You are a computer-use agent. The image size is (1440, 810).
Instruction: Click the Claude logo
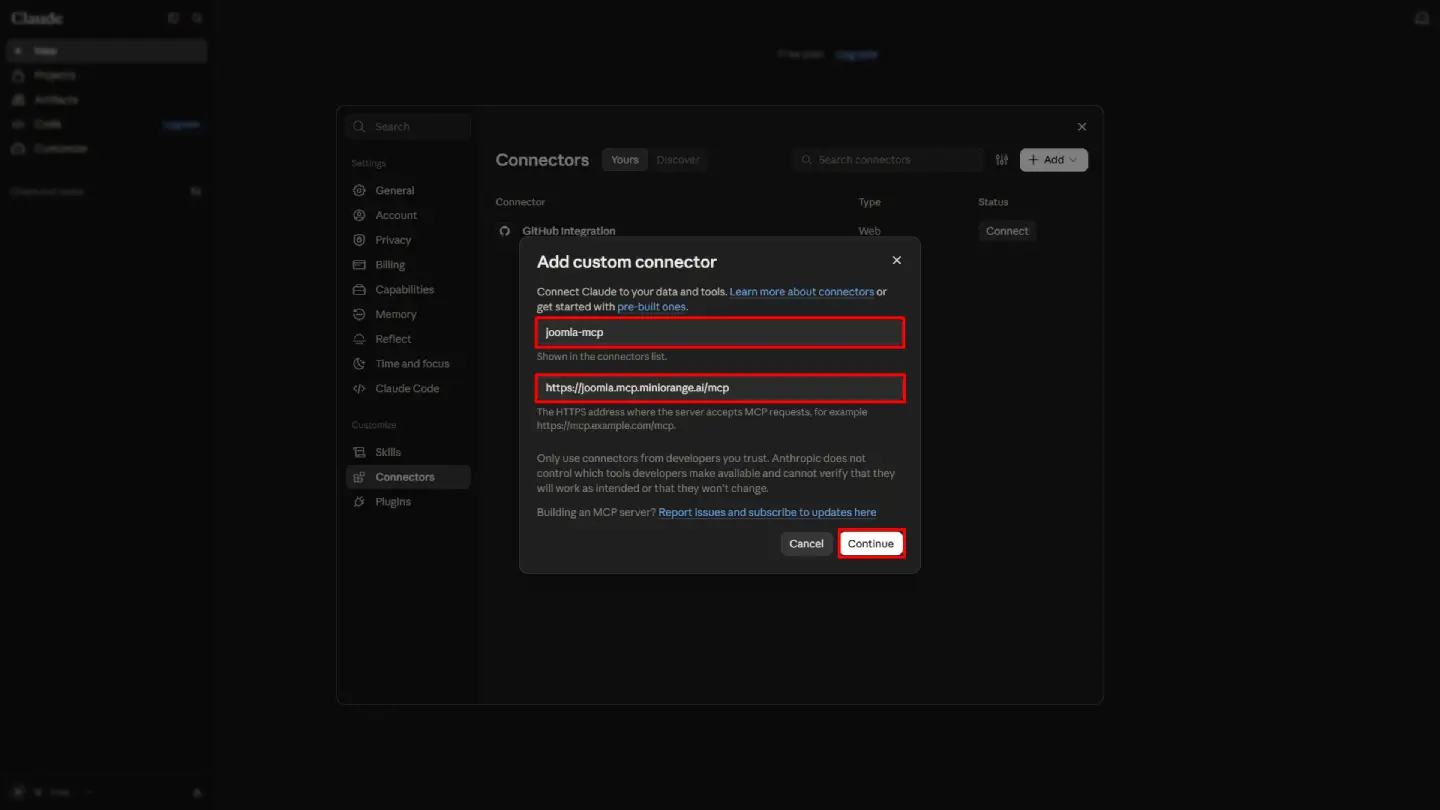(37, 18)
